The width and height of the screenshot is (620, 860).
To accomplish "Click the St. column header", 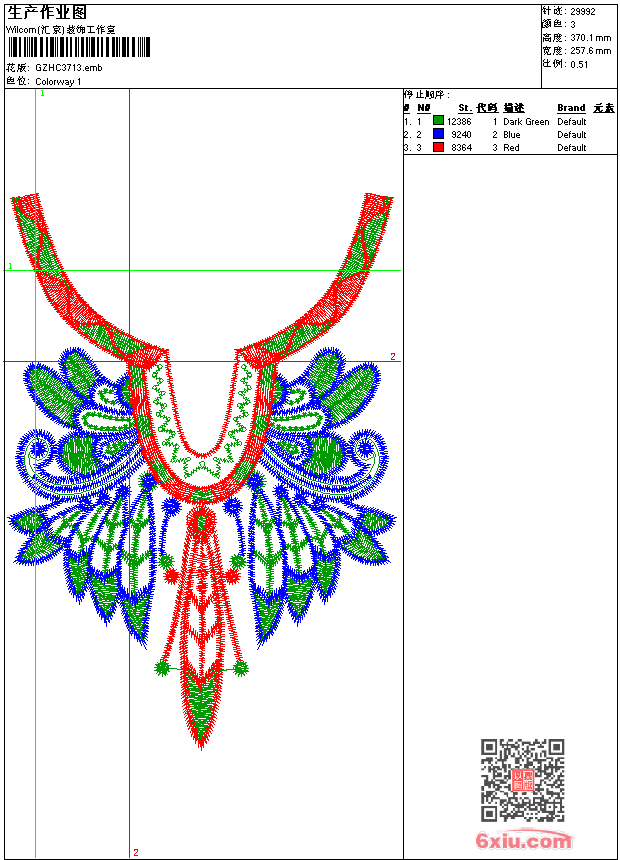I will (464, 108).
